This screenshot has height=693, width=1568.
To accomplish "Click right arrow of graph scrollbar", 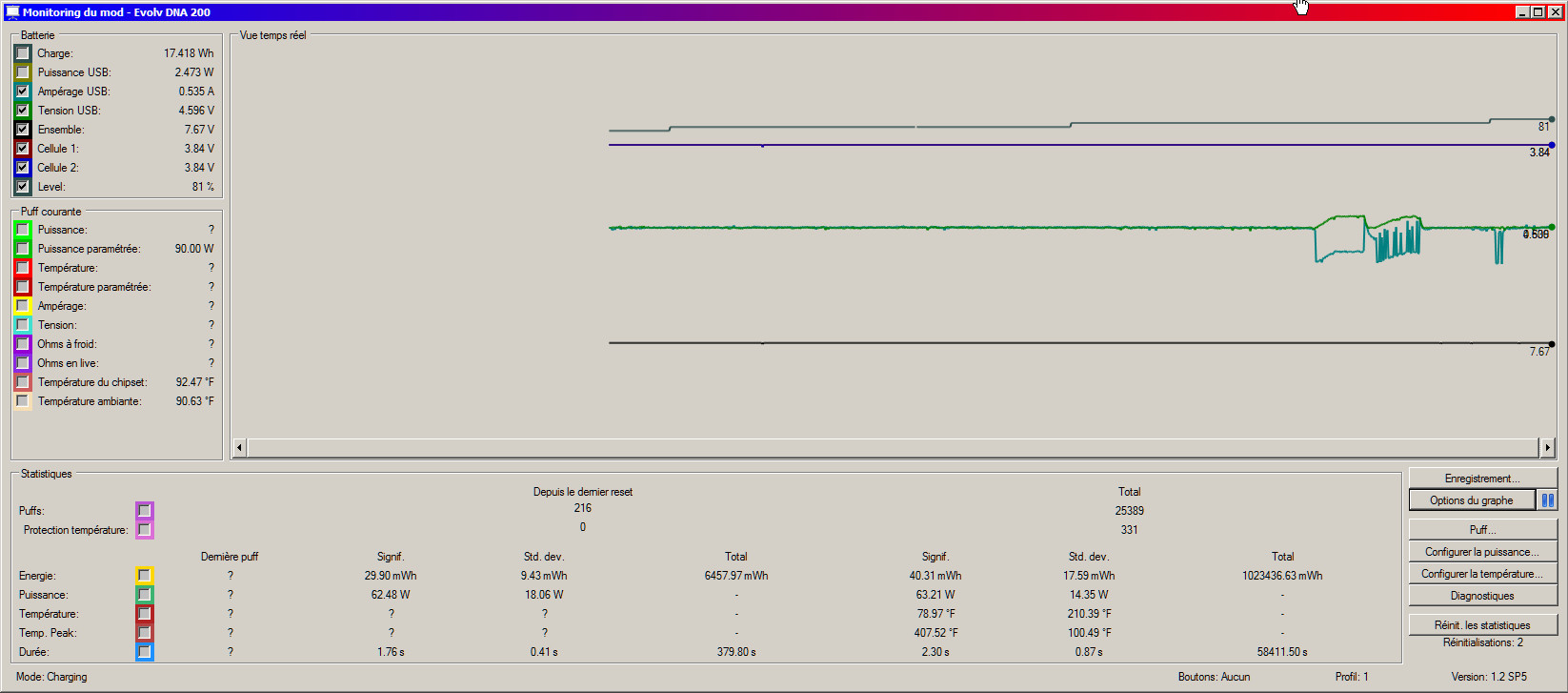I will (x=1547, y=447).
